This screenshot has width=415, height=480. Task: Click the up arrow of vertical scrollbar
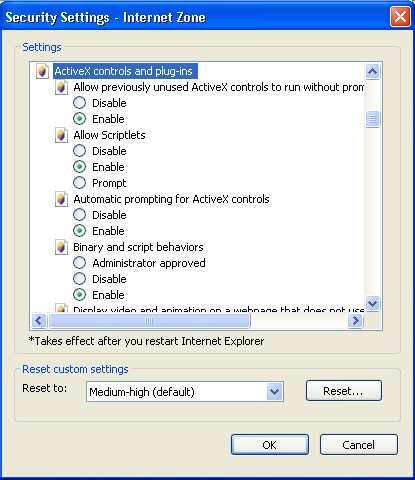point(372,71)
